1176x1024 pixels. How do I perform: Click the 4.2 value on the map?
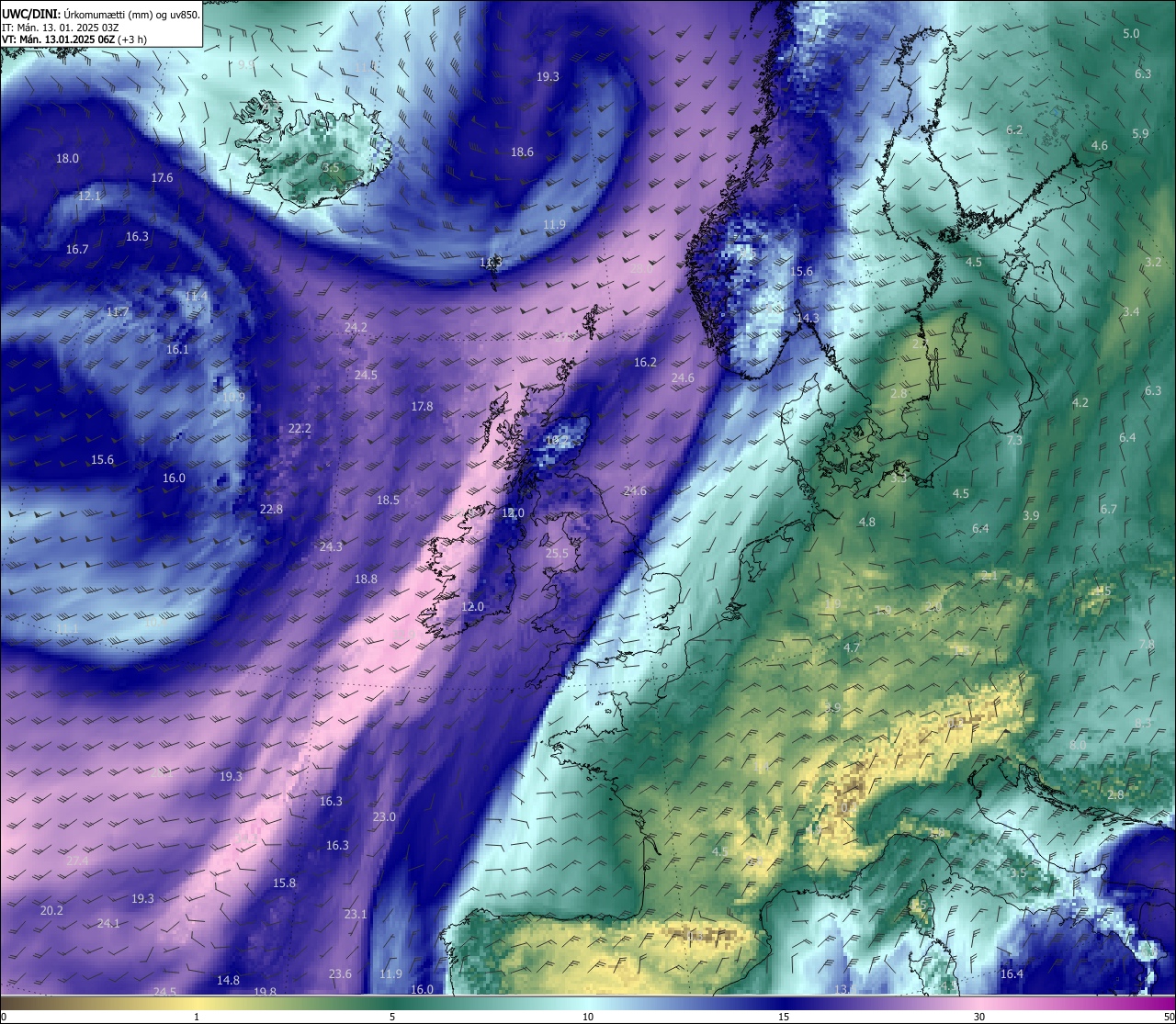coord(1080,403)
